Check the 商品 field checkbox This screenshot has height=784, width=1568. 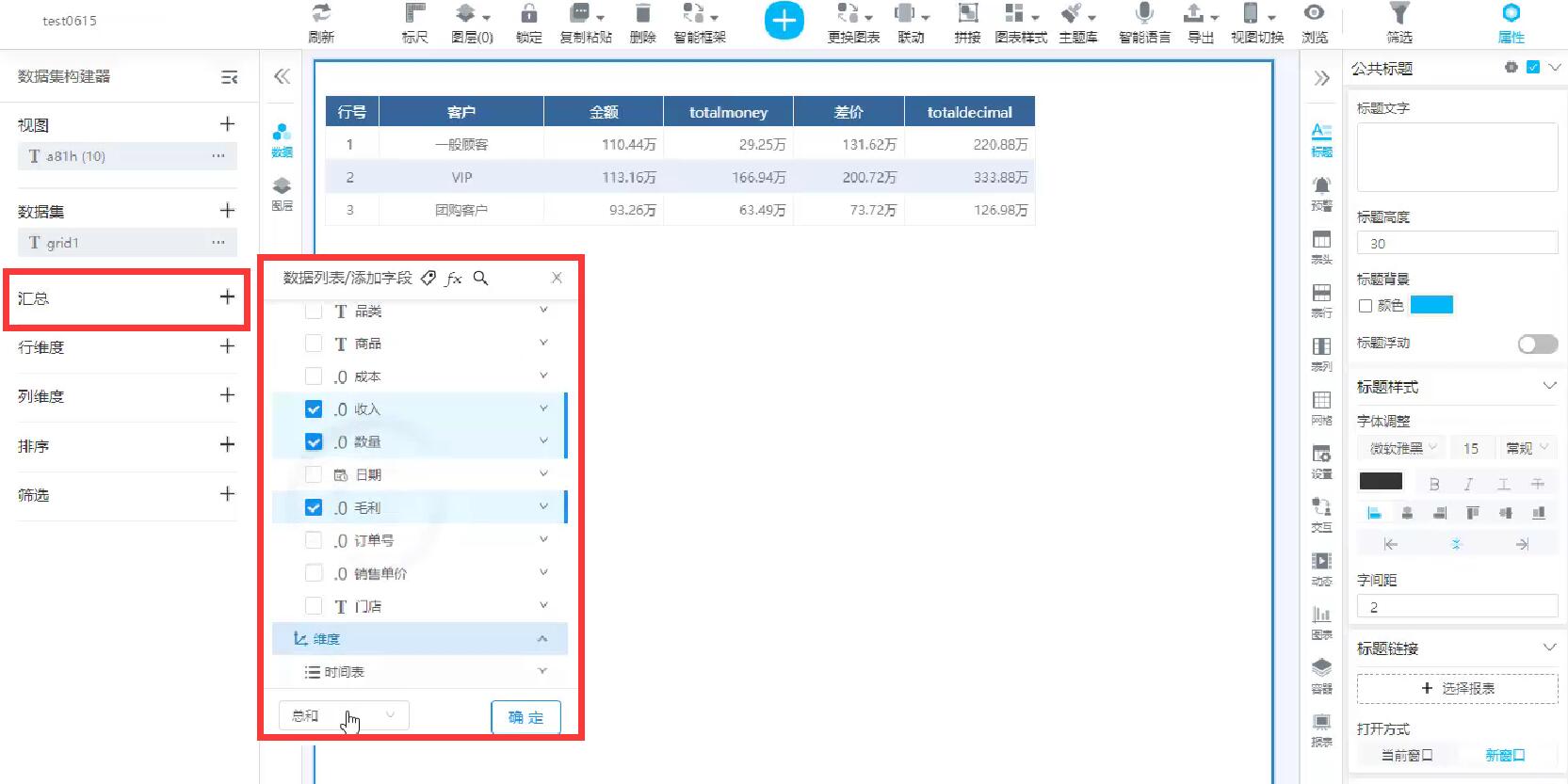314,344
